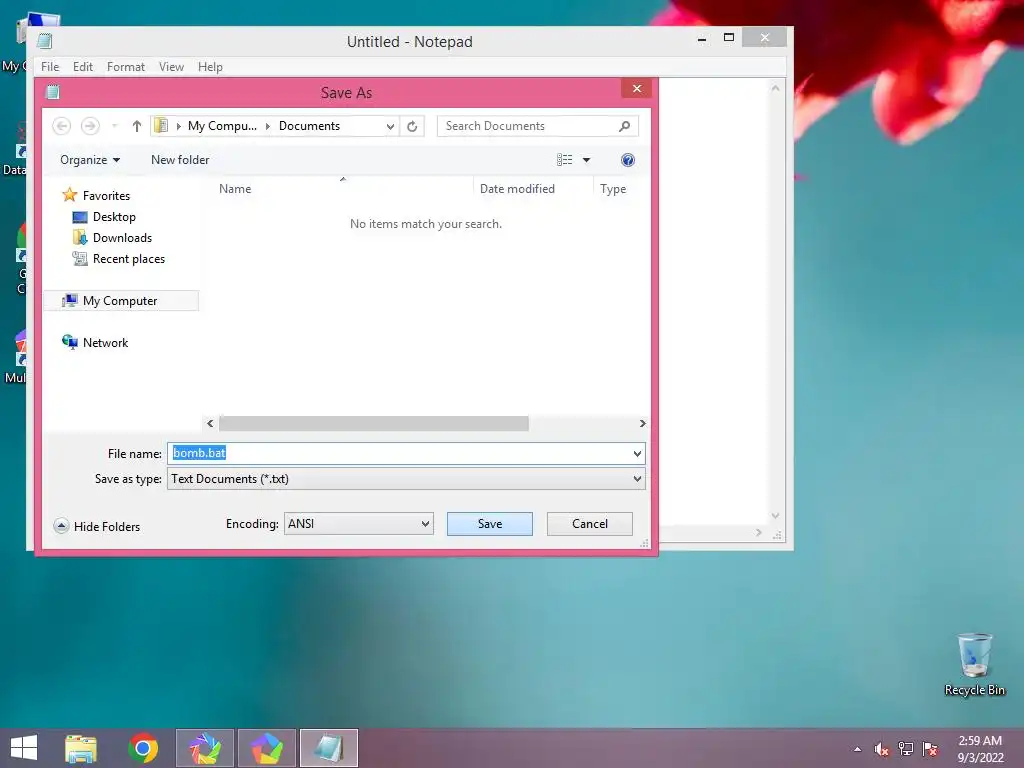Select My Computer in navigation pane
Viewport: 1024px width, 768px height.
point(120,300)
